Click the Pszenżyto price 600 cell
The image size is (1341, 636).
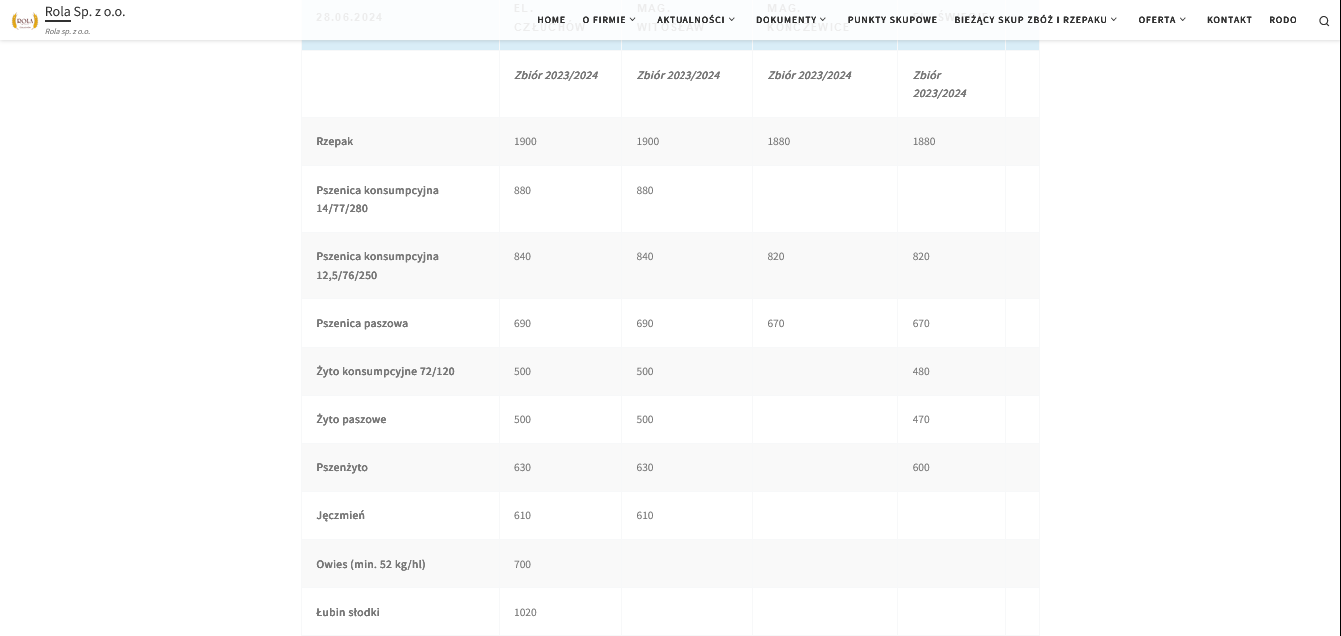click(x=921, y=468)
